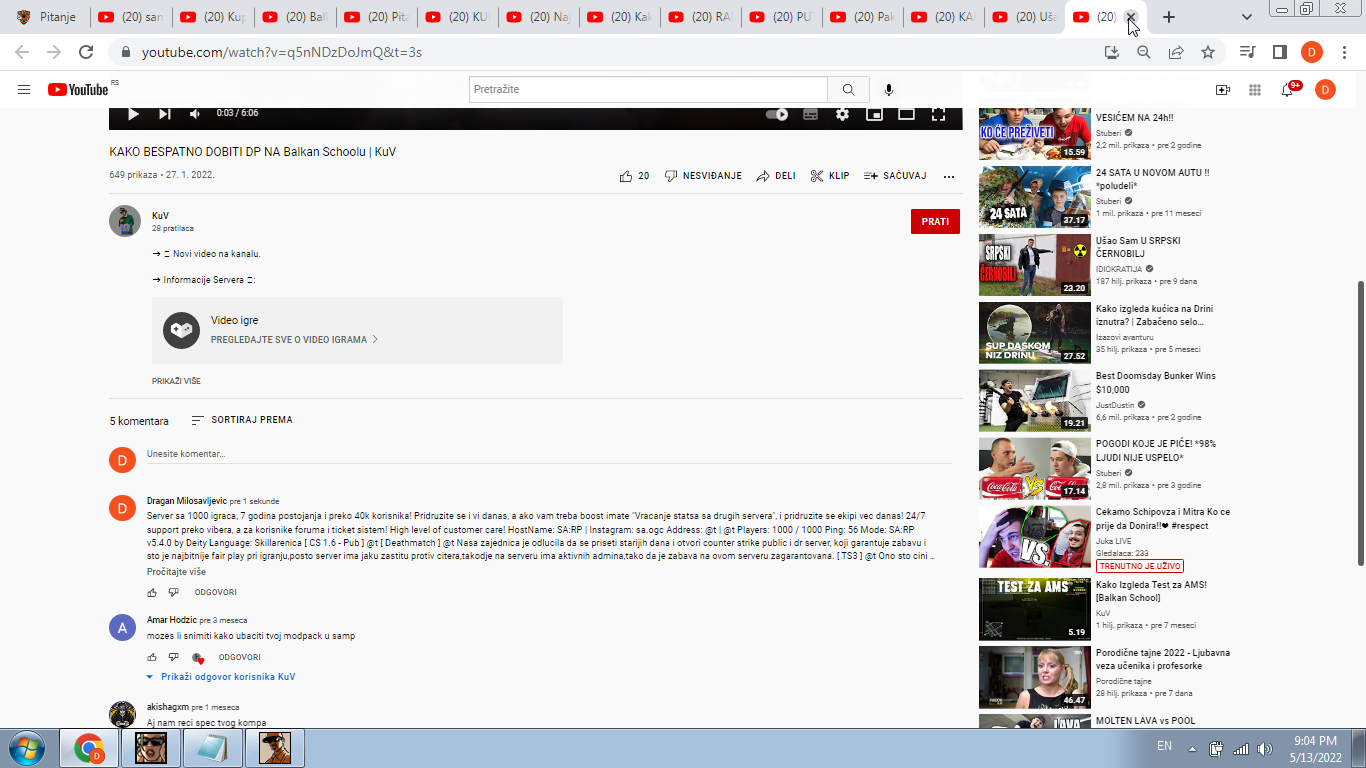This screenshot has height=768, width=1366.
Task: Click the NESVIĐANJE dislike button
Action: point(703,176)
